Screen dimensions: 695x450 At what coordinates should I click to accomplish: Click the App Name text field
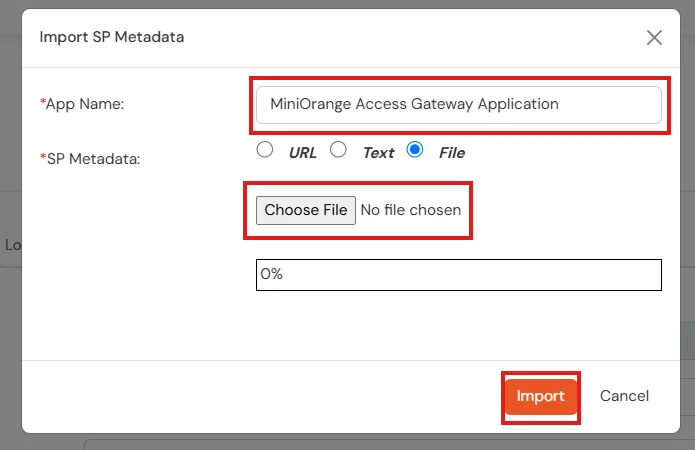458,104
